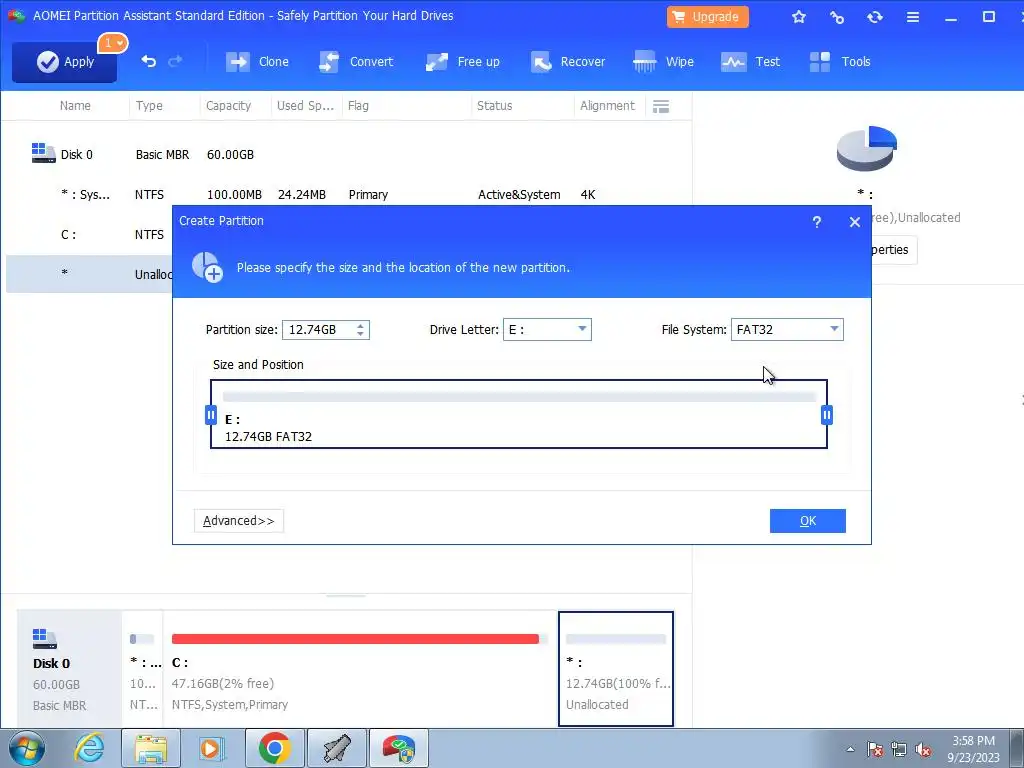
Task: Click the disk pie chart icon
Action: tap(867, 148)
